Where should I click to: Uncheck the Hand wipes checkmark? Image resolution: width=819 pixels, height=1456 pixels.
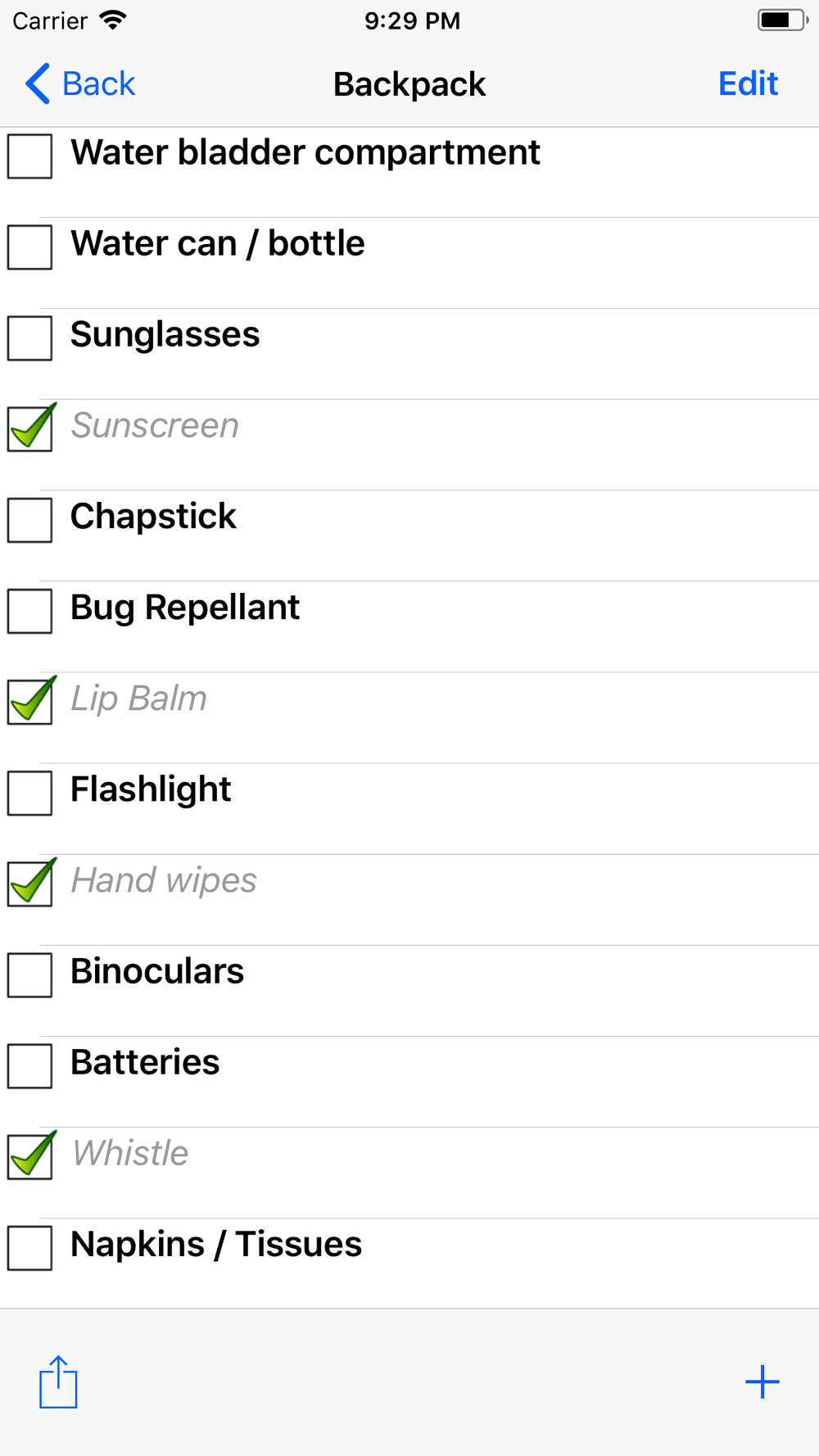tap(31, 882)
